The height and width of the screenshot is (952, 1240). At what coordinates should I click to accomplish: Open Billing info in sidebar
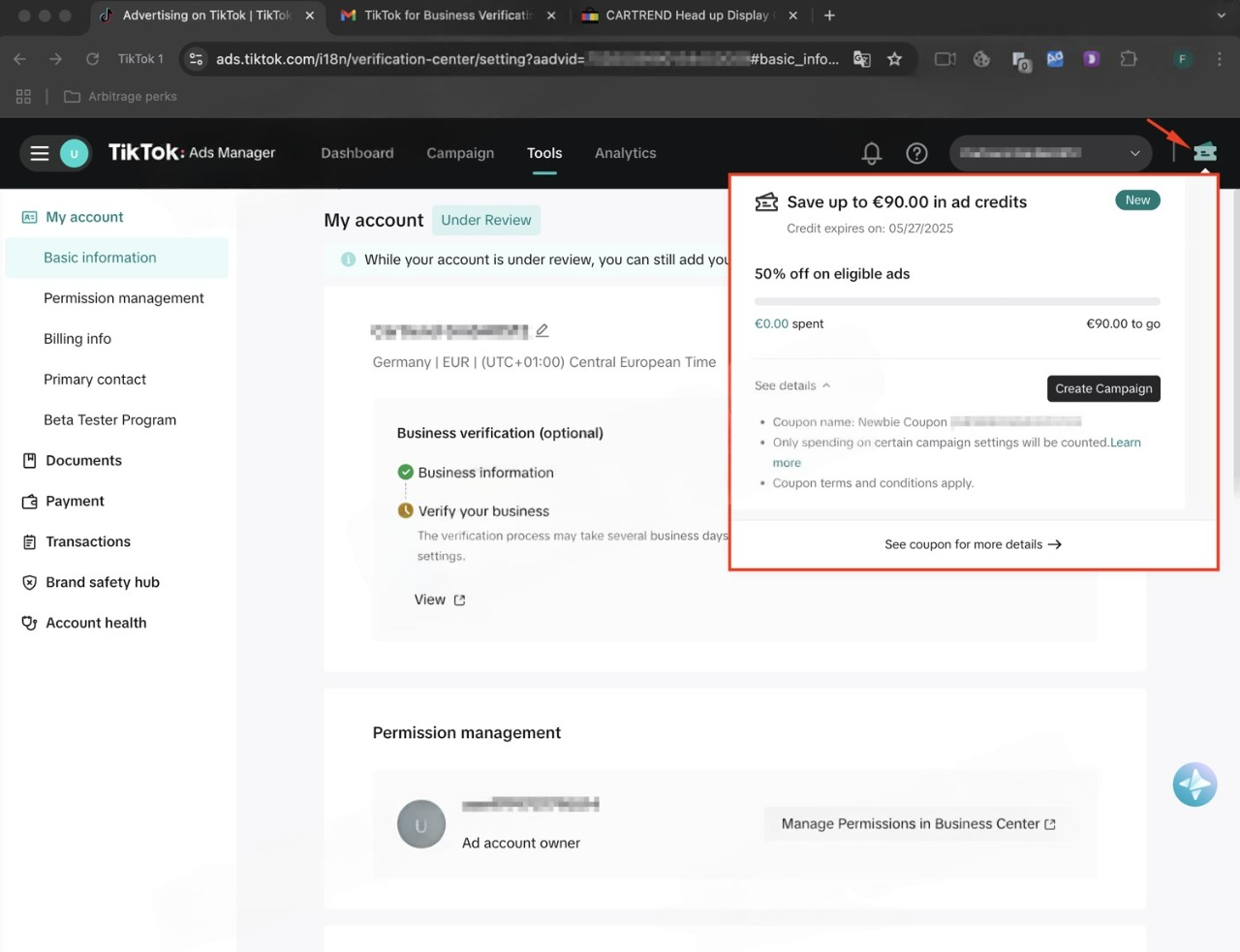pyautogui.click(x=77, y=339)
